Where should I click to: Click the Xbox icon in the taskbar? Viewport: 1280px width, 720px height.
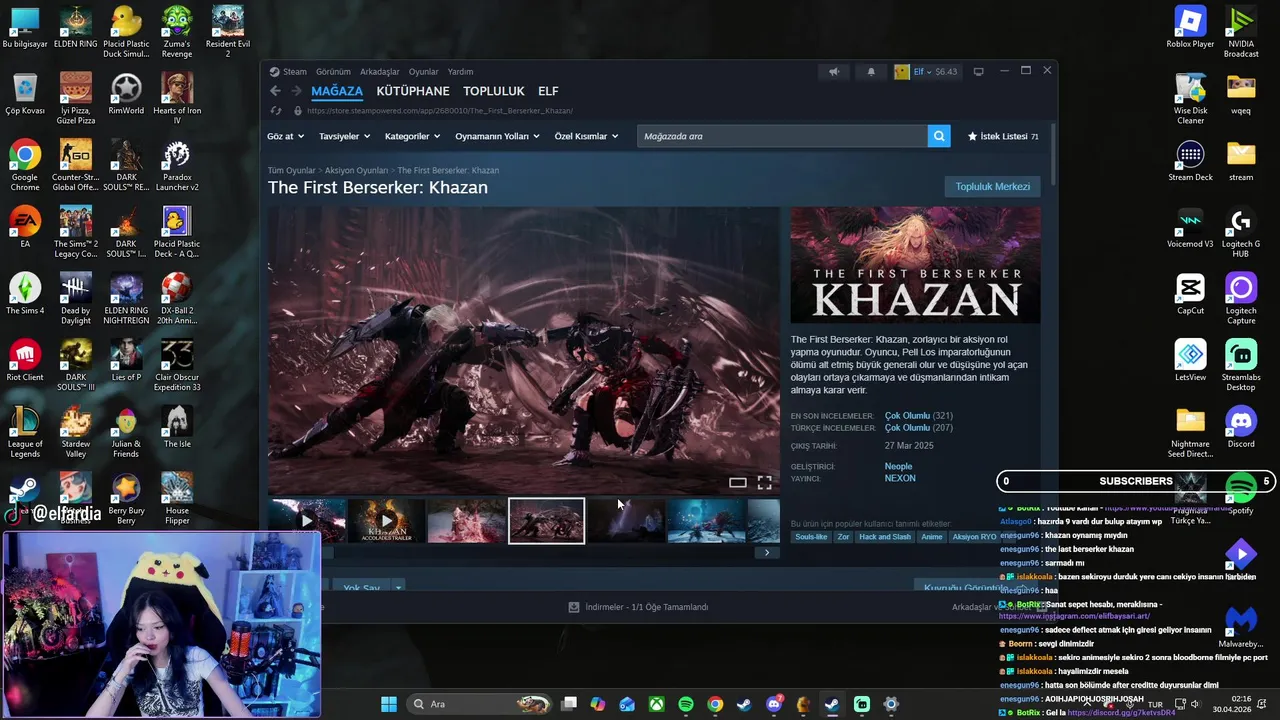[x=656, y=704]
